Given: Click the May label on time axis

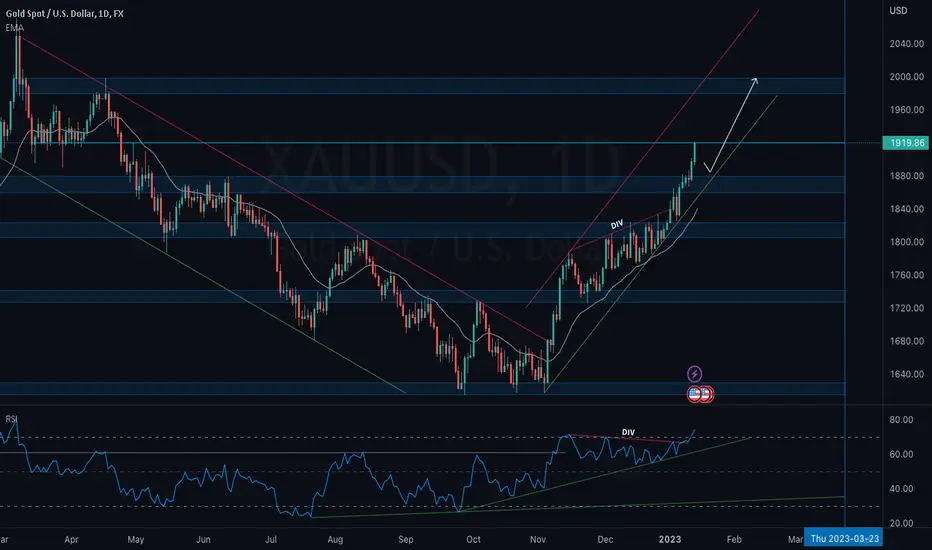Looking at the screenshot, I should [136, 539].
